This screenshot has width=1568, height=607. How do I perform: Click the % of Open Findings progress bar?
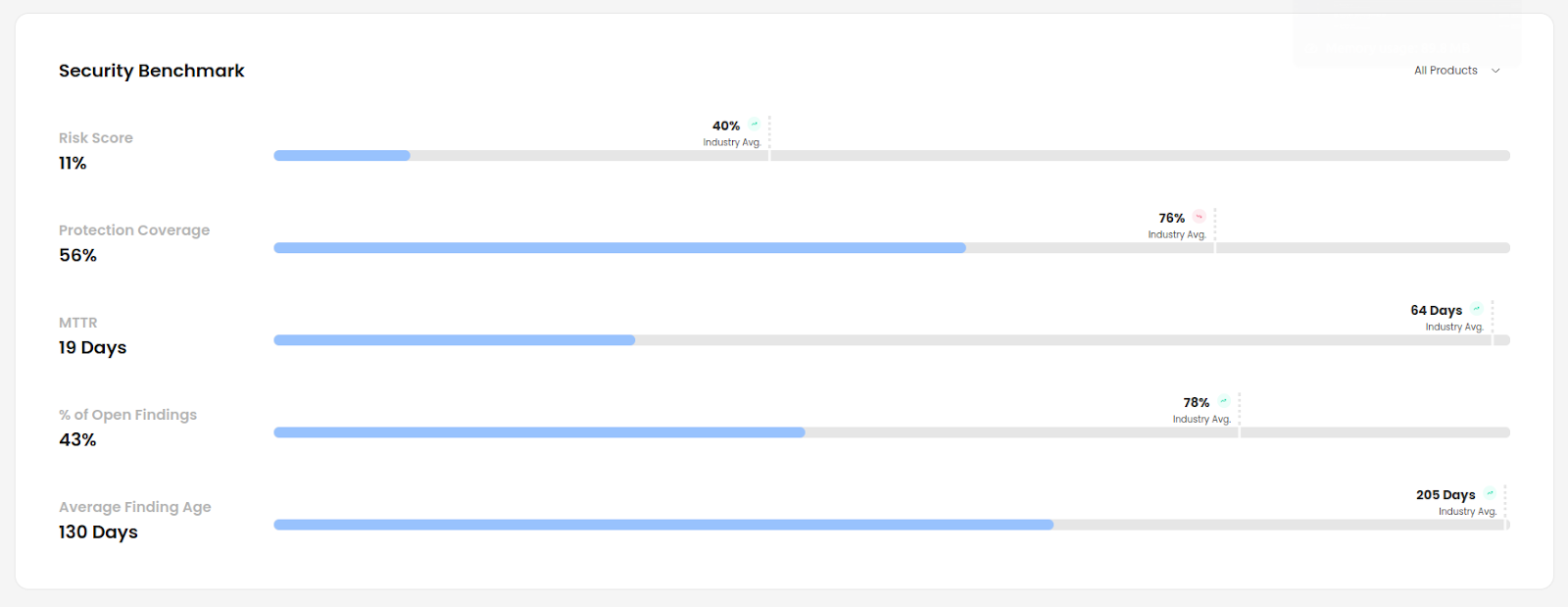[x=539, y=431]
